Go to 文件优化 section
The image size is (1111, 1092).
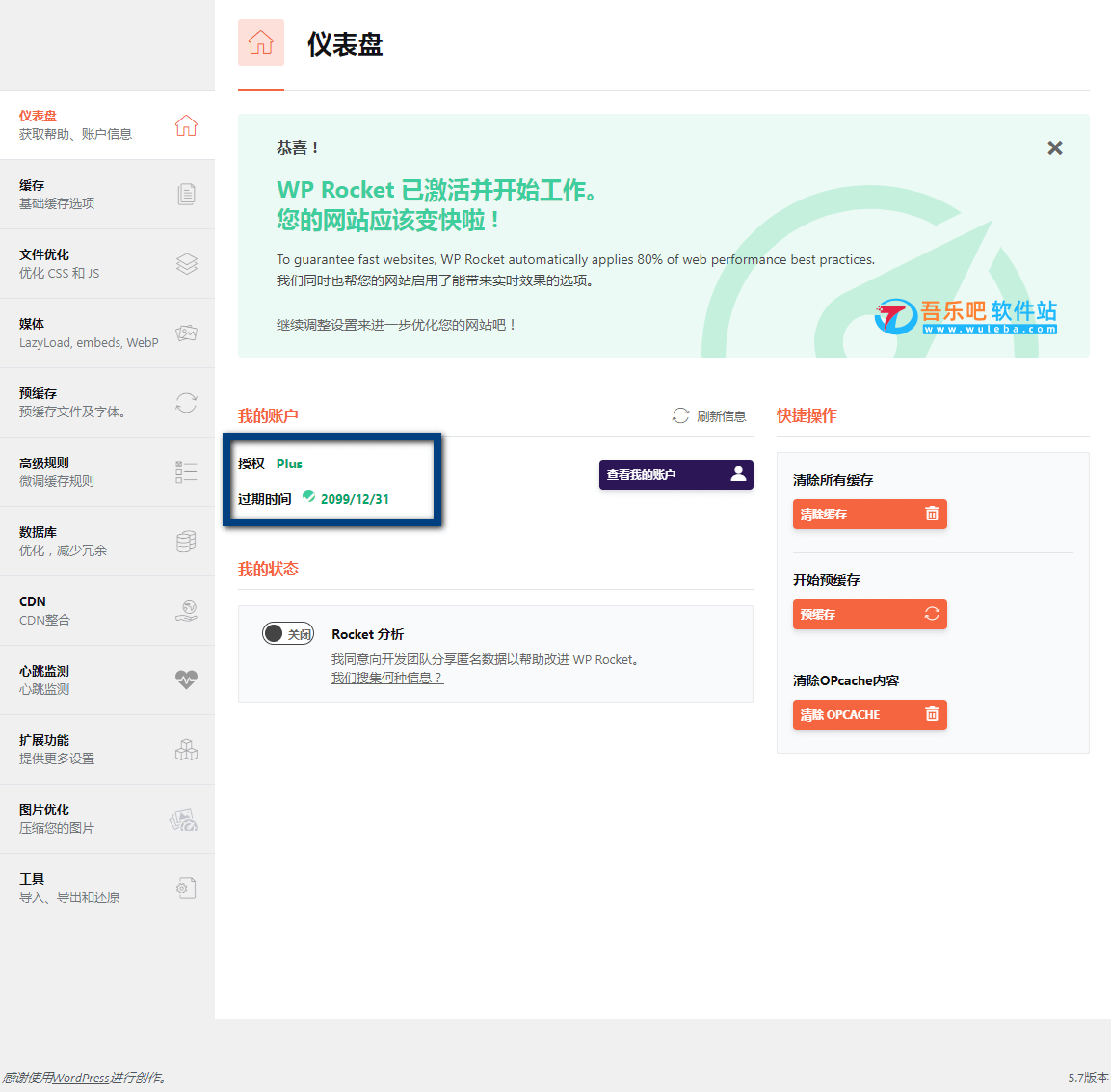coord(108,264)
